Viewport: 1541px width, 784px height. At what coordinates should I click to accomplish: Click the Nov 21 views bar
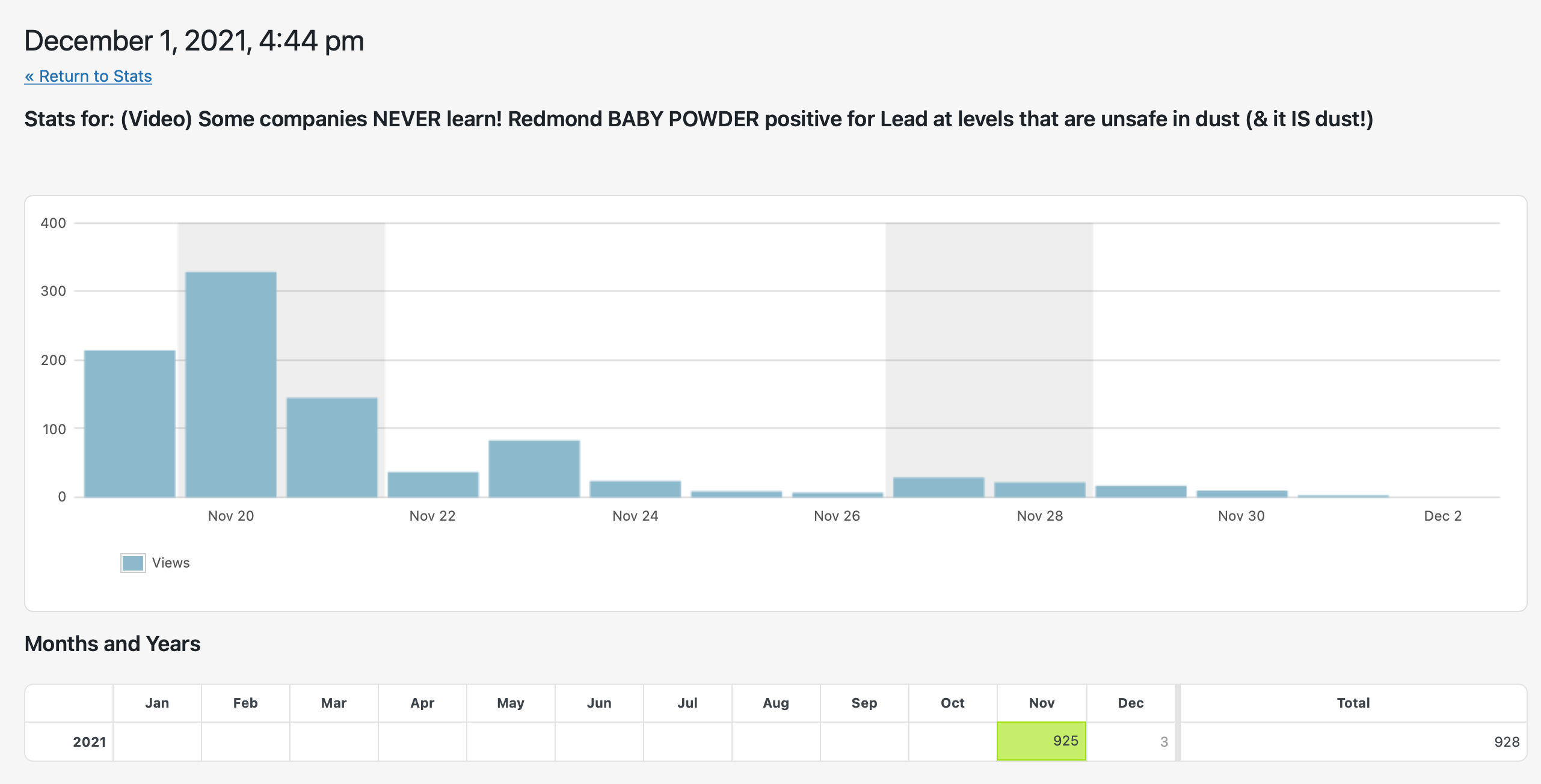332,447
